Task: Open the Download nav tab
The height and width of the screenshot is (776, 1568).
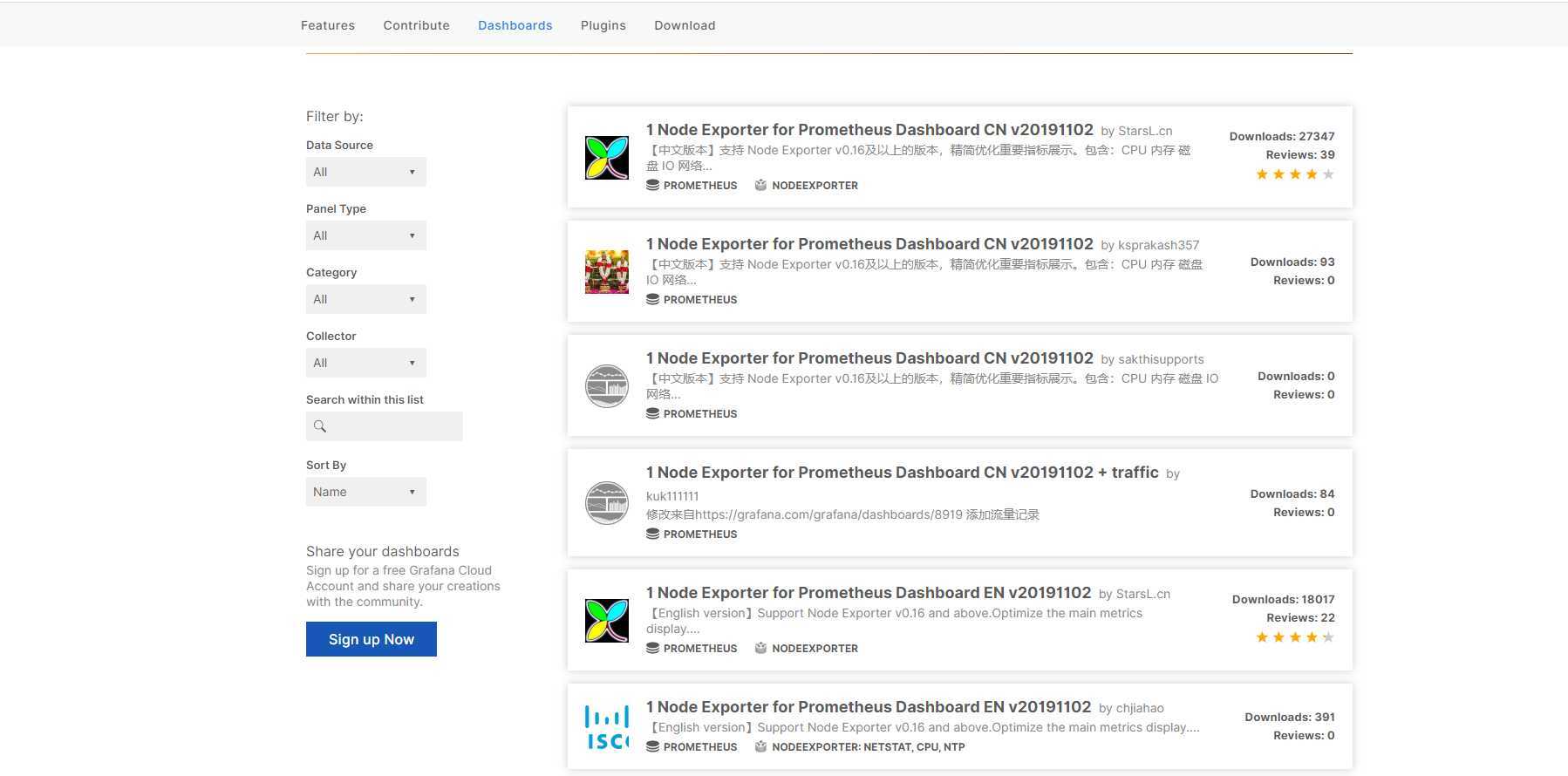Action: [685, 25]
